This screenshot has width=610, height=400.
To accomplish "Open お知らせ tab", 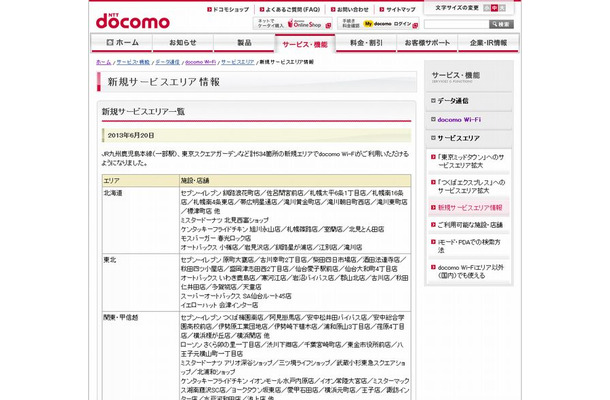I will tap(183, 43).
